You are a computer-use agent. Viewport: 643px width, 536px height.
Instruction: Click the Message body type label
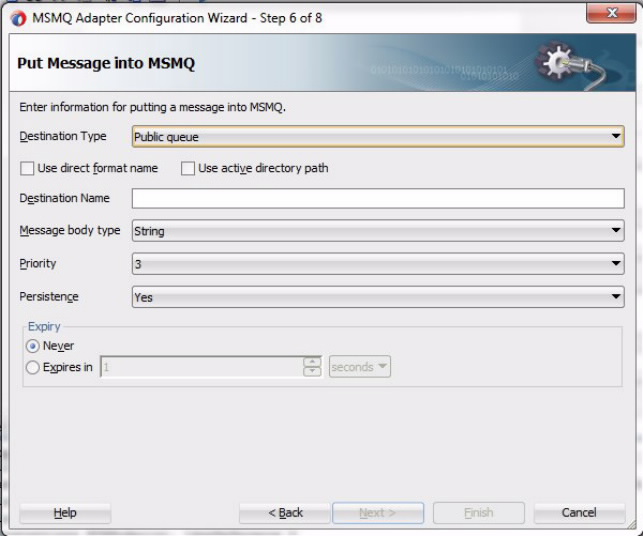tap(70, 230)
